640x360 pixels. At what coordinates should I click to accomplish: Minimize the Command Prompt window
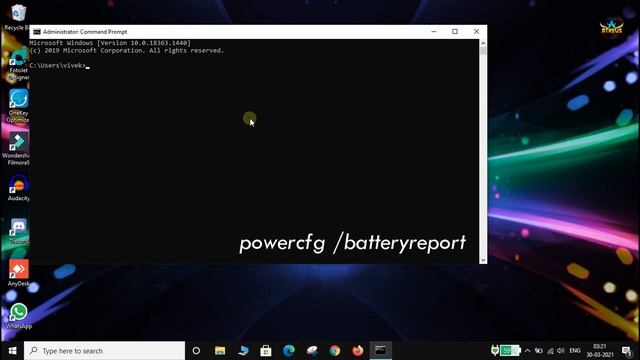pyautogui.click(x=434, y=31)
